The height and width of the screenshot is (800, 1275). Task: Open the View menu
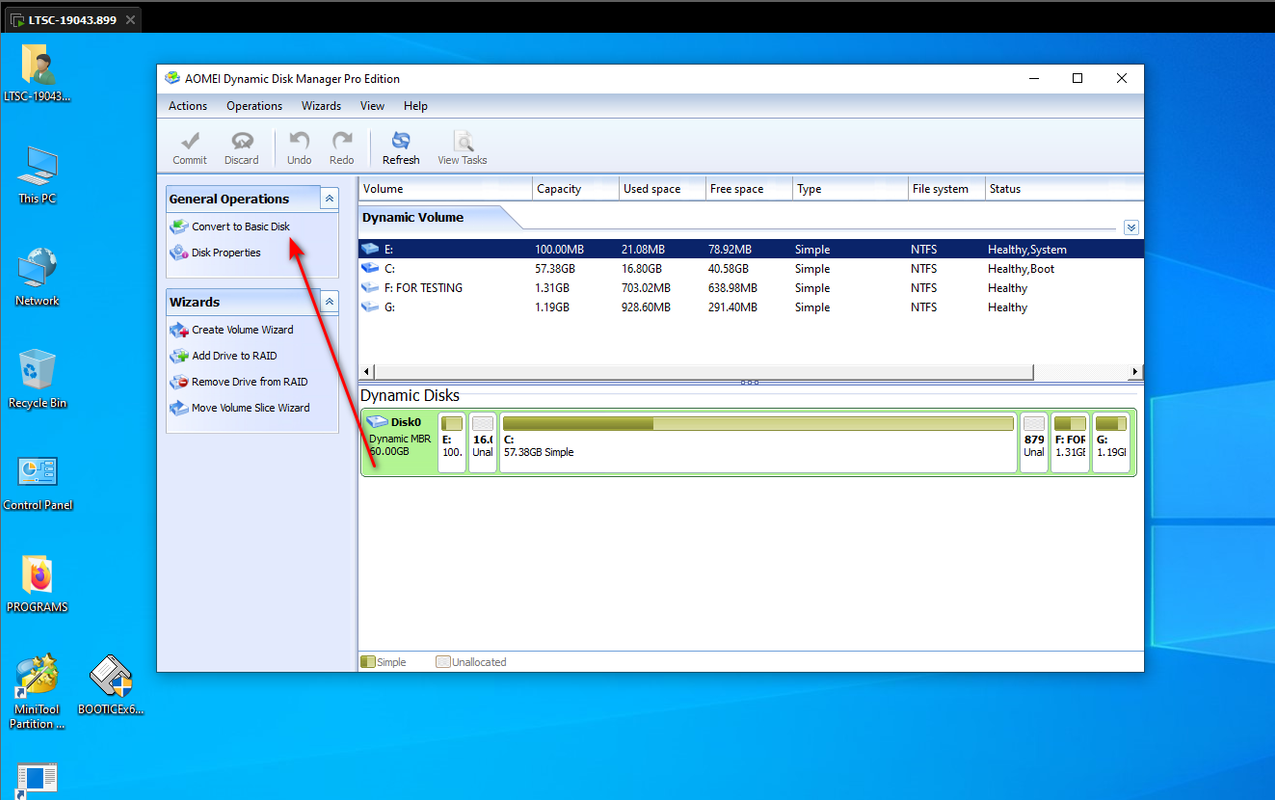[x=372, y=106]
